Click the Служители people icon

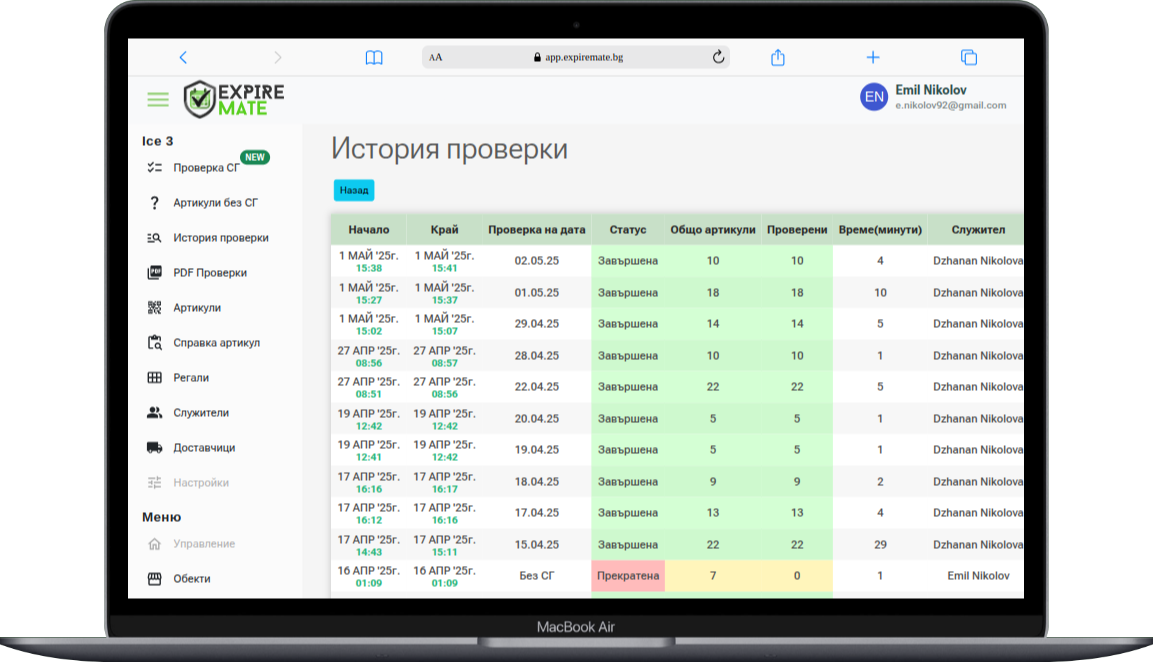click(154, 413)
